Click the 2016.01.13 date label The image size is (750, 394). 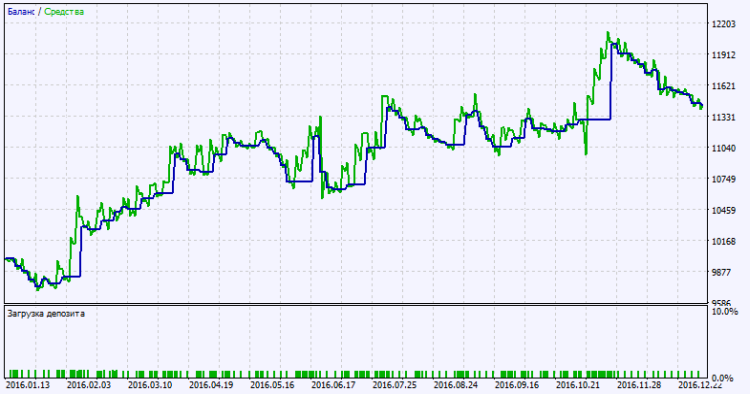click(27, 384)
